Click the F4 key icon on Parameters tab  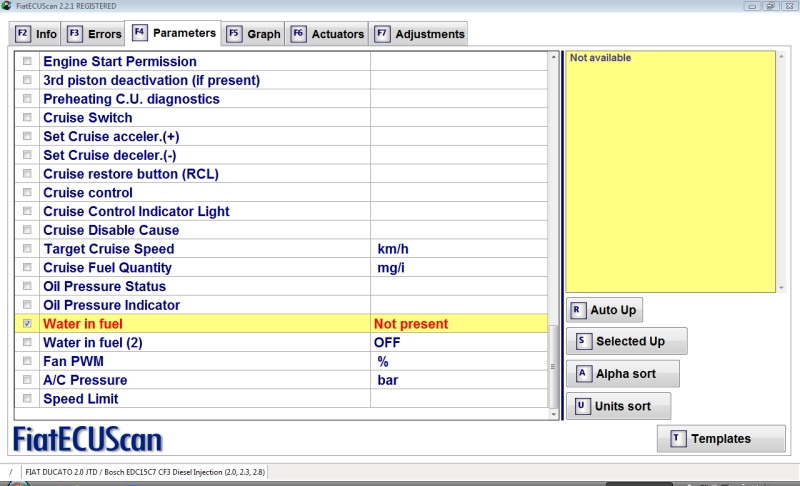click(x=139, y=32)
